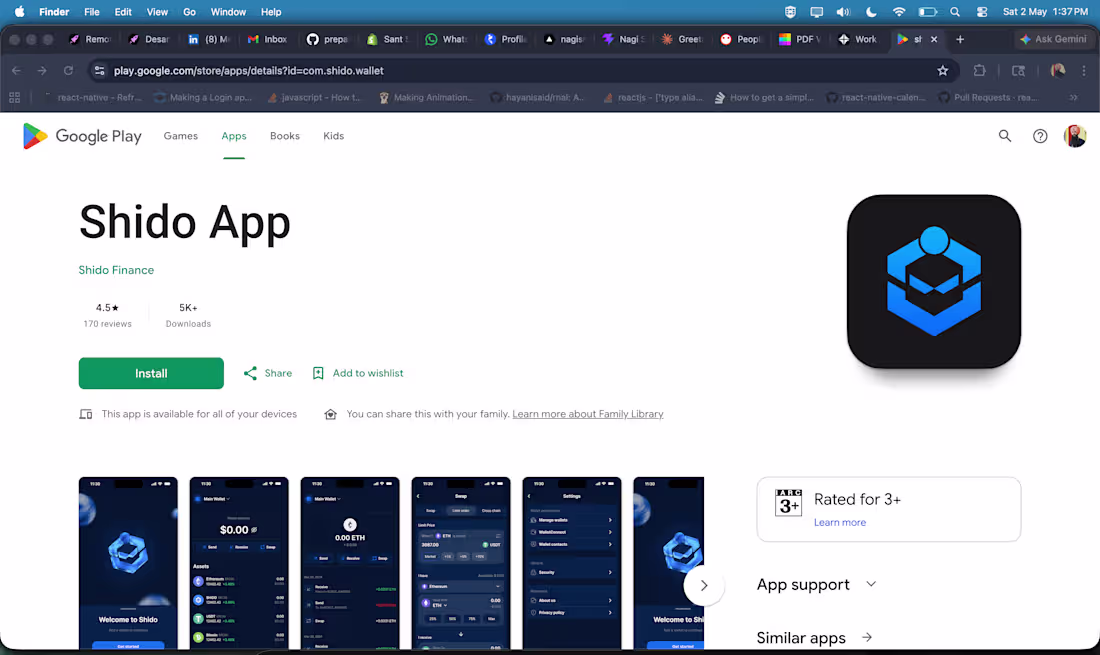The image size is (1100, 655).
Task: Open Control Center in menu bar
Action: coord(982,12)
